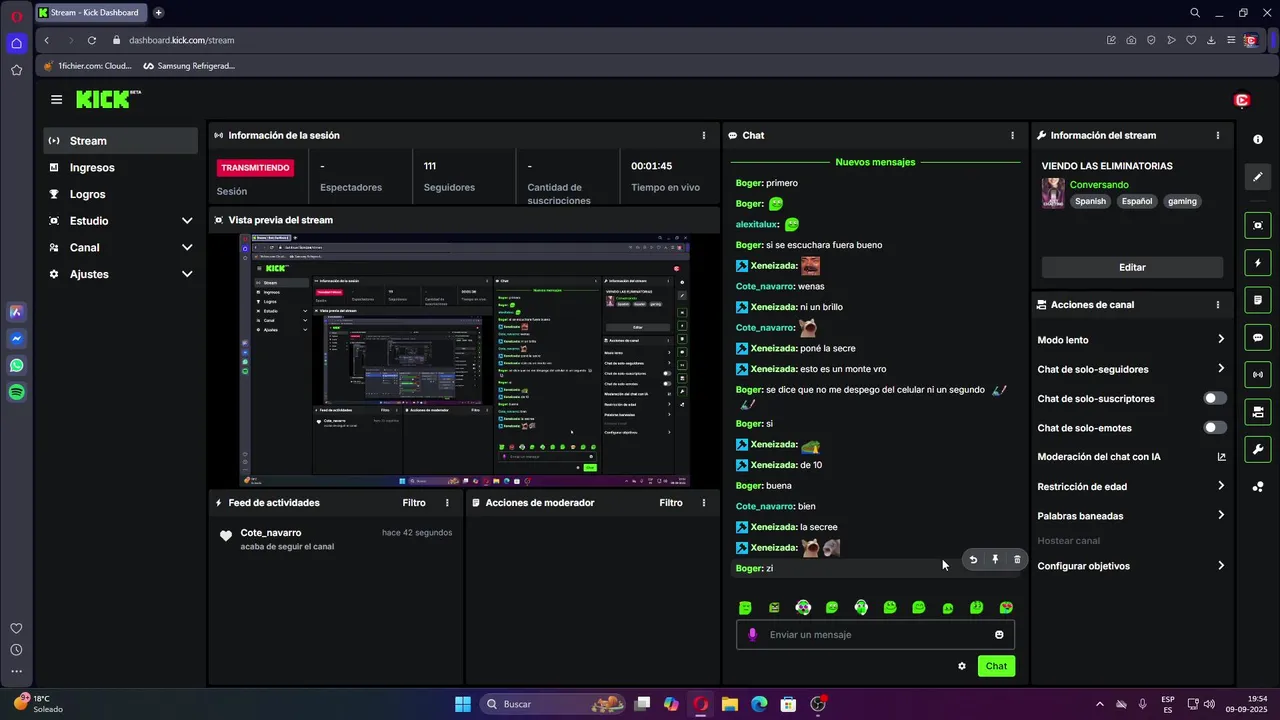Open Información del stream three-dot menu
Viewport: 1280px width, 720px height.
1218,135
